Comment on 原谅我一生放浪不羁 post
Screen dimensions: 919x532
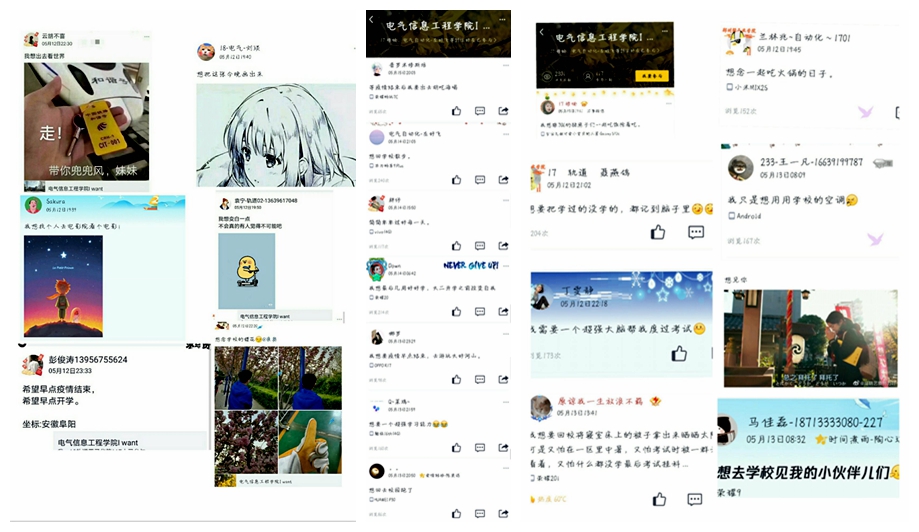coord(695,499)
